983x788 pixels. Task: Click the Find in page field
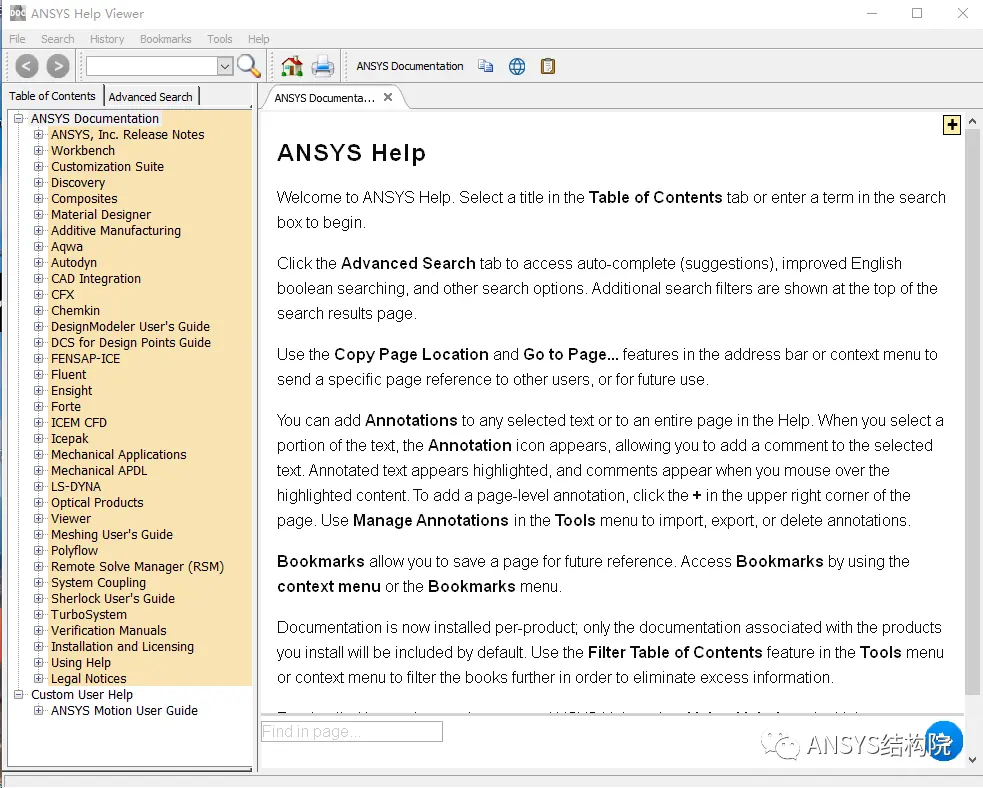point(352,732)
